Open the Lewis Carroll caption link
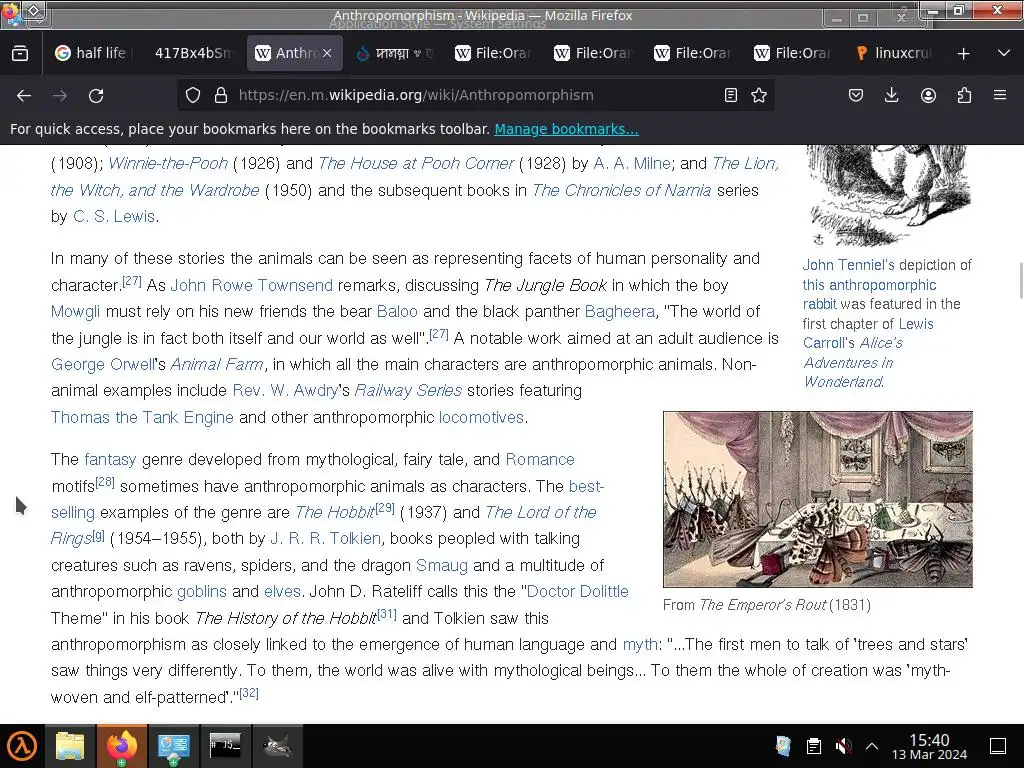Screen dimensions: 1024x768 coord(868,333)
